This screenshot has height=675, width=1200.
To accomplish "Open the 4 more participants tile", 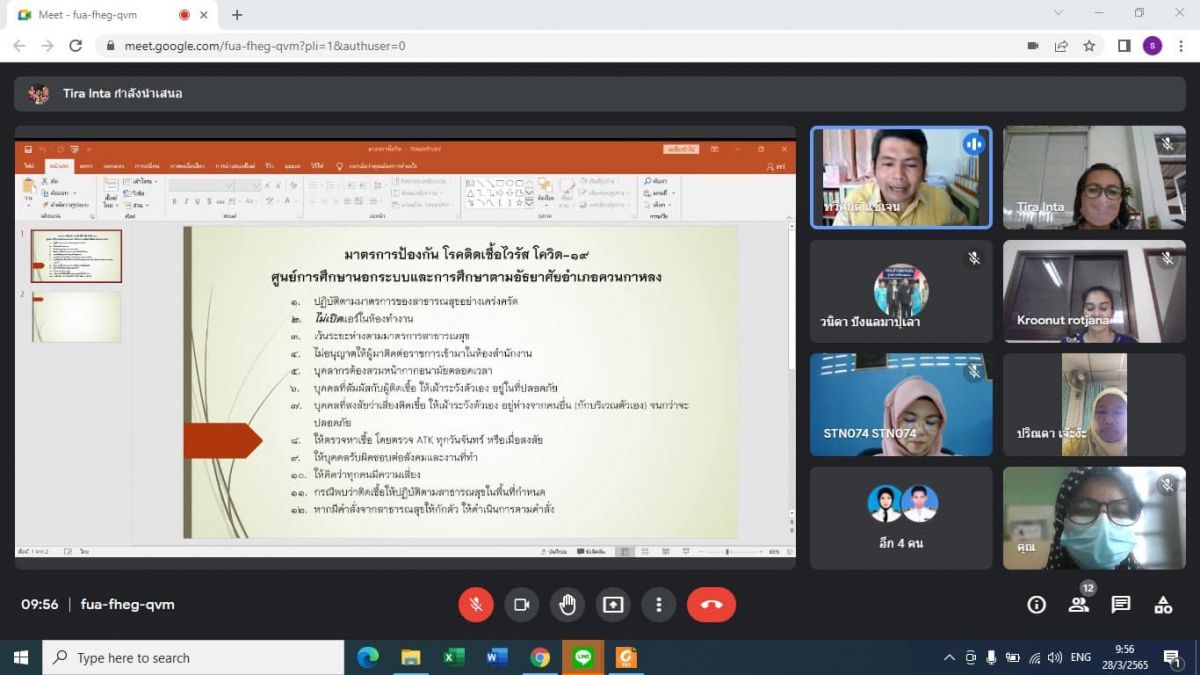I will pos(901,518).
